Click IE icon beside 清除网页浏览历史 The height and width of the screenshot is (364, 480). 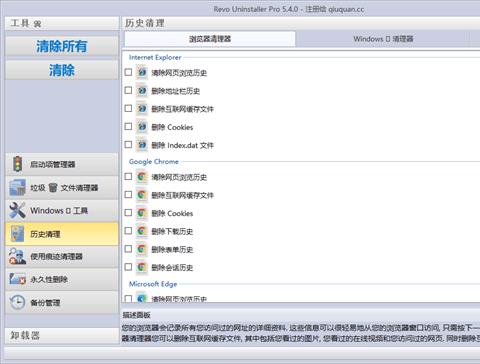pos(142,72)
